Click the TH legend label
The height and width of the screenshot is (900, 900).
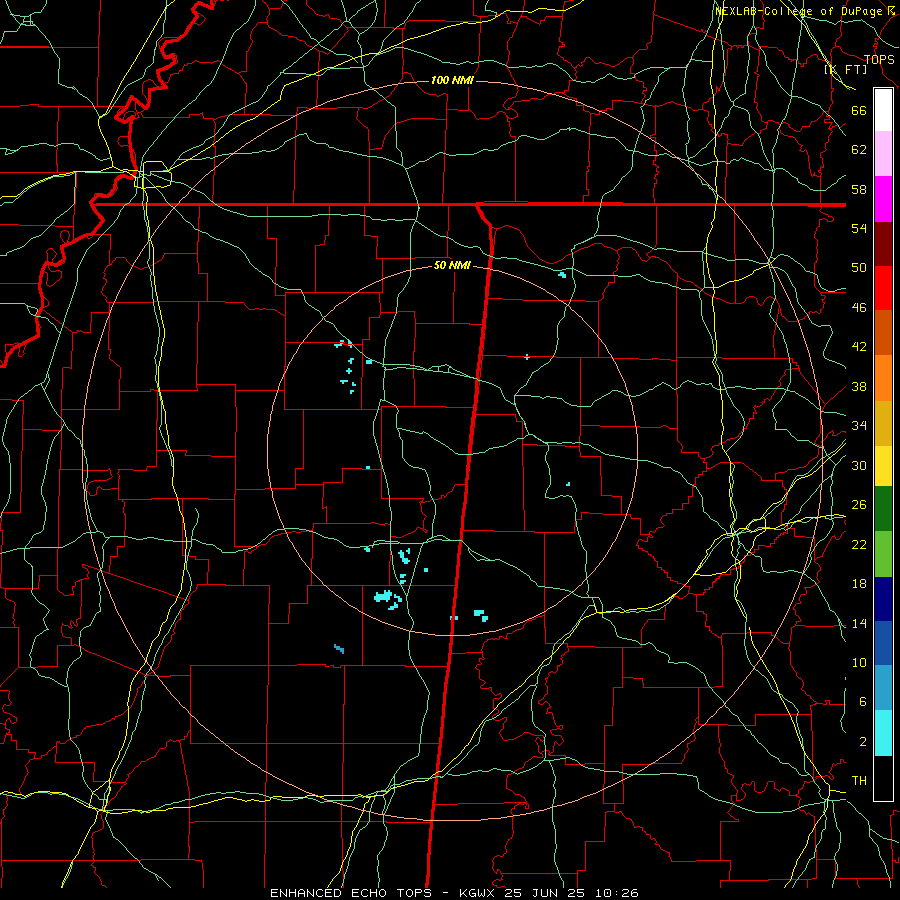point(859,780)
